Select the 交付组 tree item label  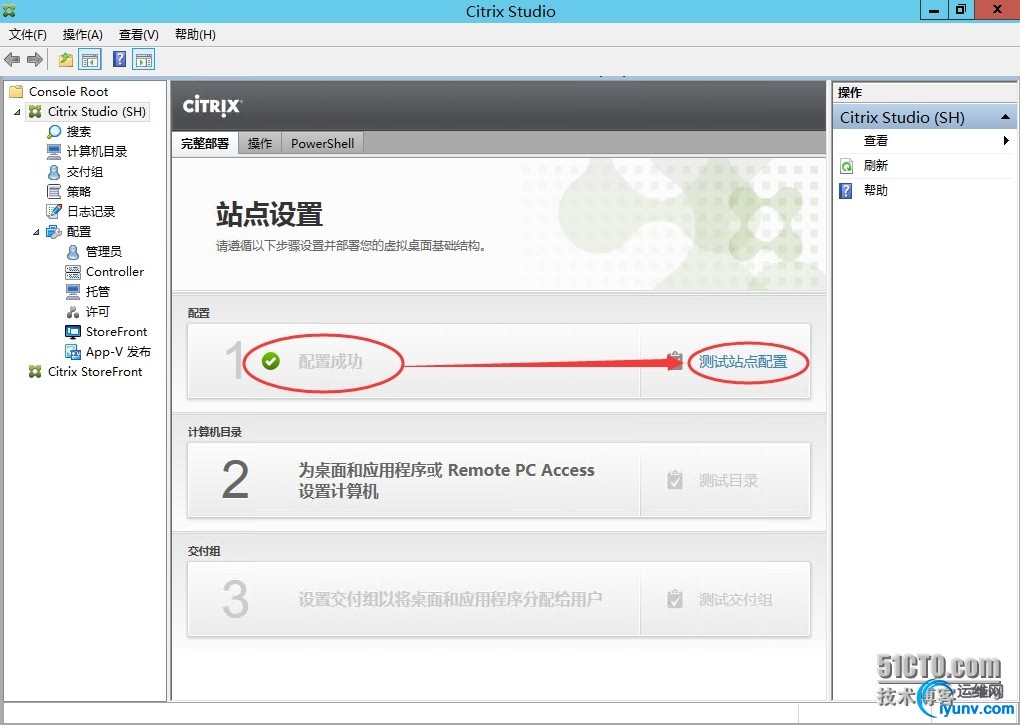point(85,172)
